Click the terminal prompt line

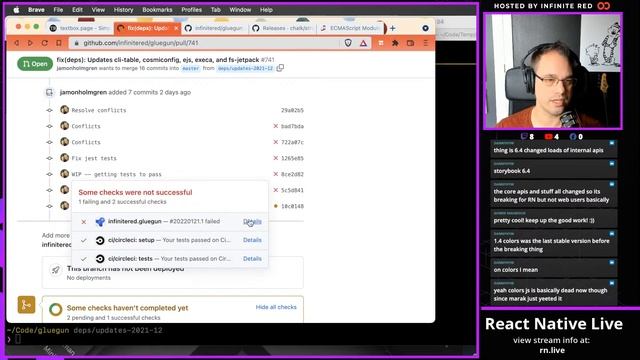click(241, 339)
